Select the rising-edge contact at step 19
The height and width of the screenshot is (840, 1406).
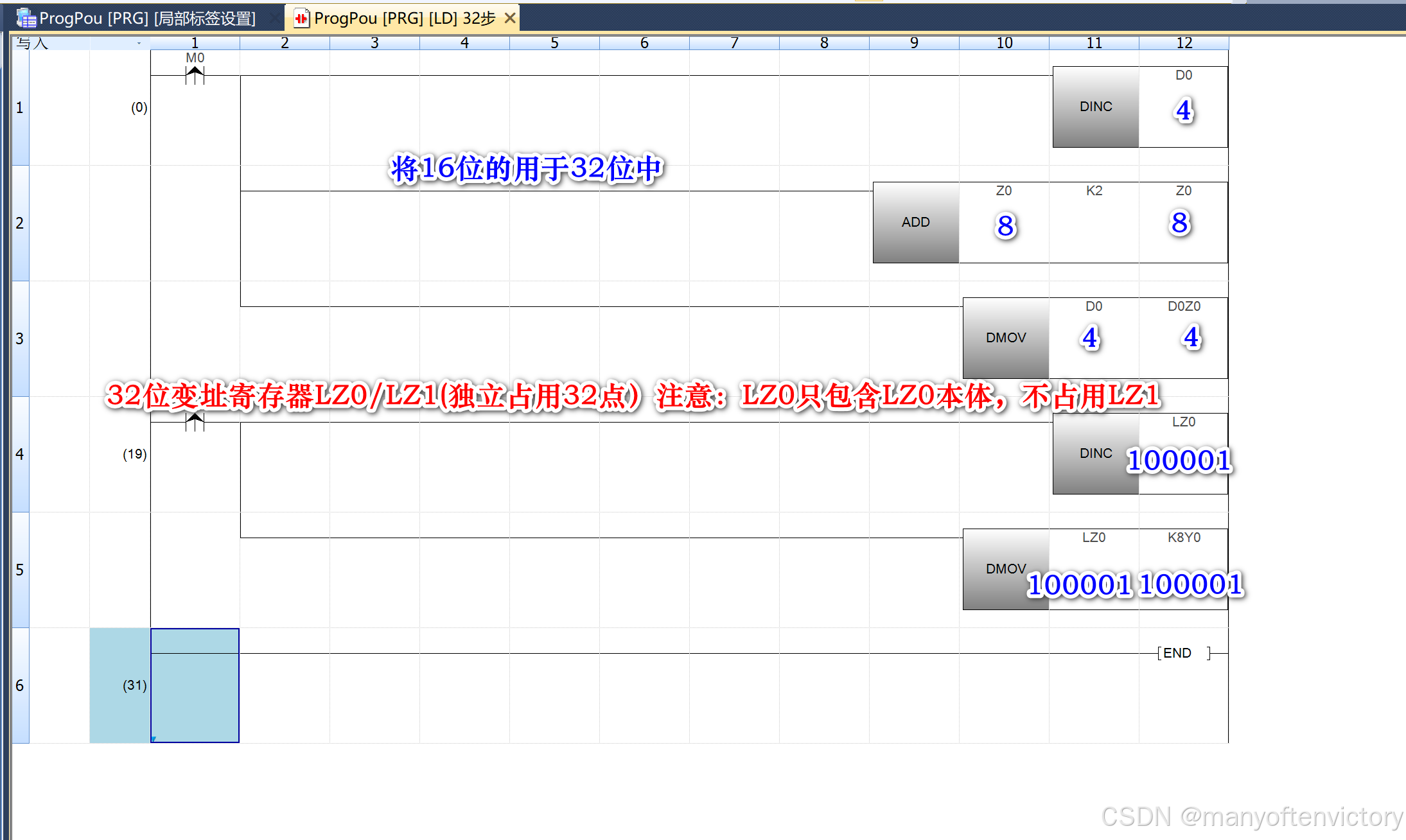[195, 421]
